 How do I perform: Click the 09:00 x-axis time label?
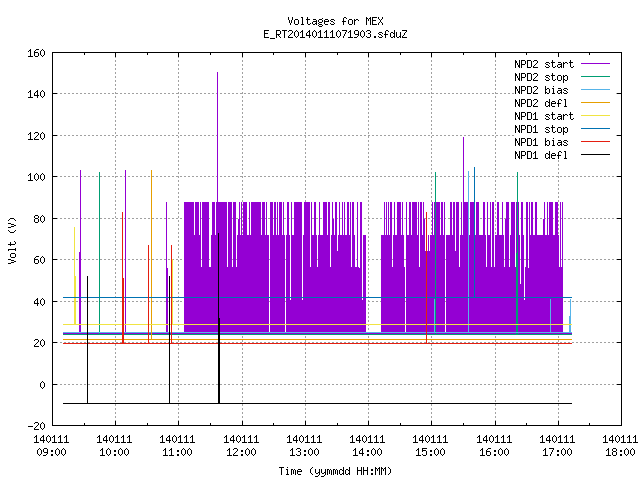[x=51, y=453]
